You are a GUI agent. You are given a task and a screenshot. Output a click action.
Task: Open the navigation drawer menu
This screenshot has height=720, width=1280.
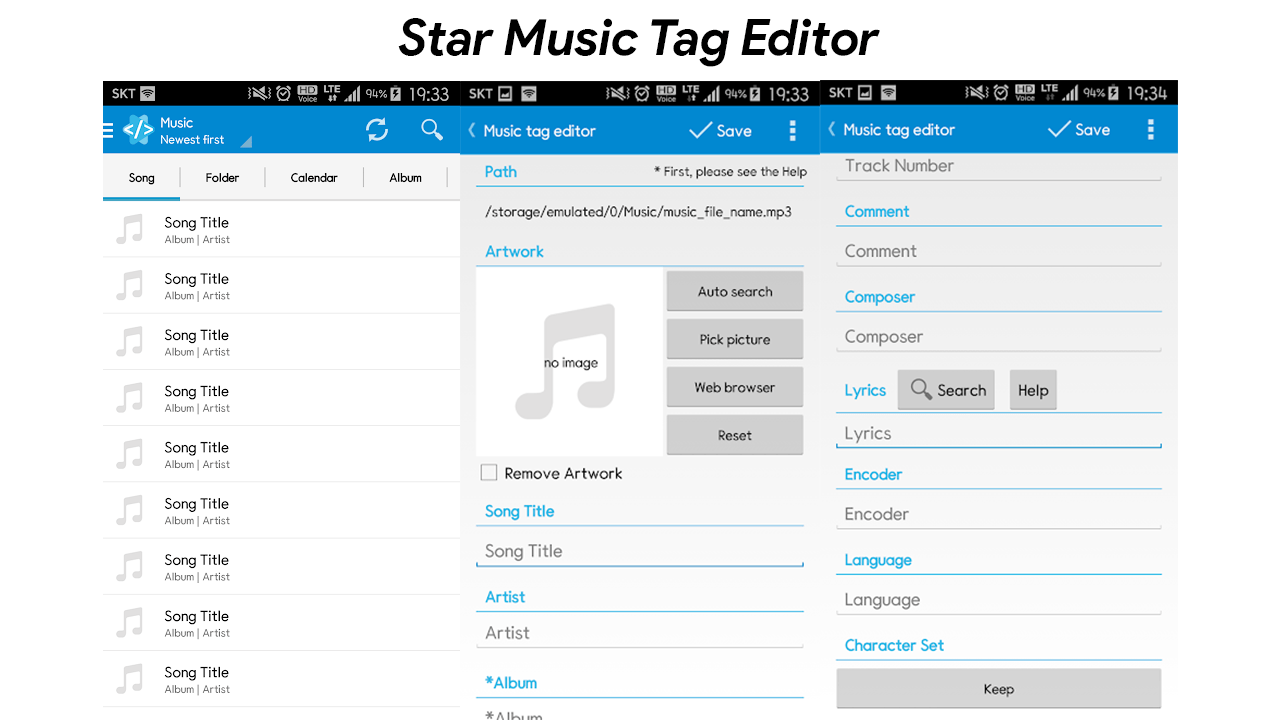pyautogui.click(x=107, y=129)
